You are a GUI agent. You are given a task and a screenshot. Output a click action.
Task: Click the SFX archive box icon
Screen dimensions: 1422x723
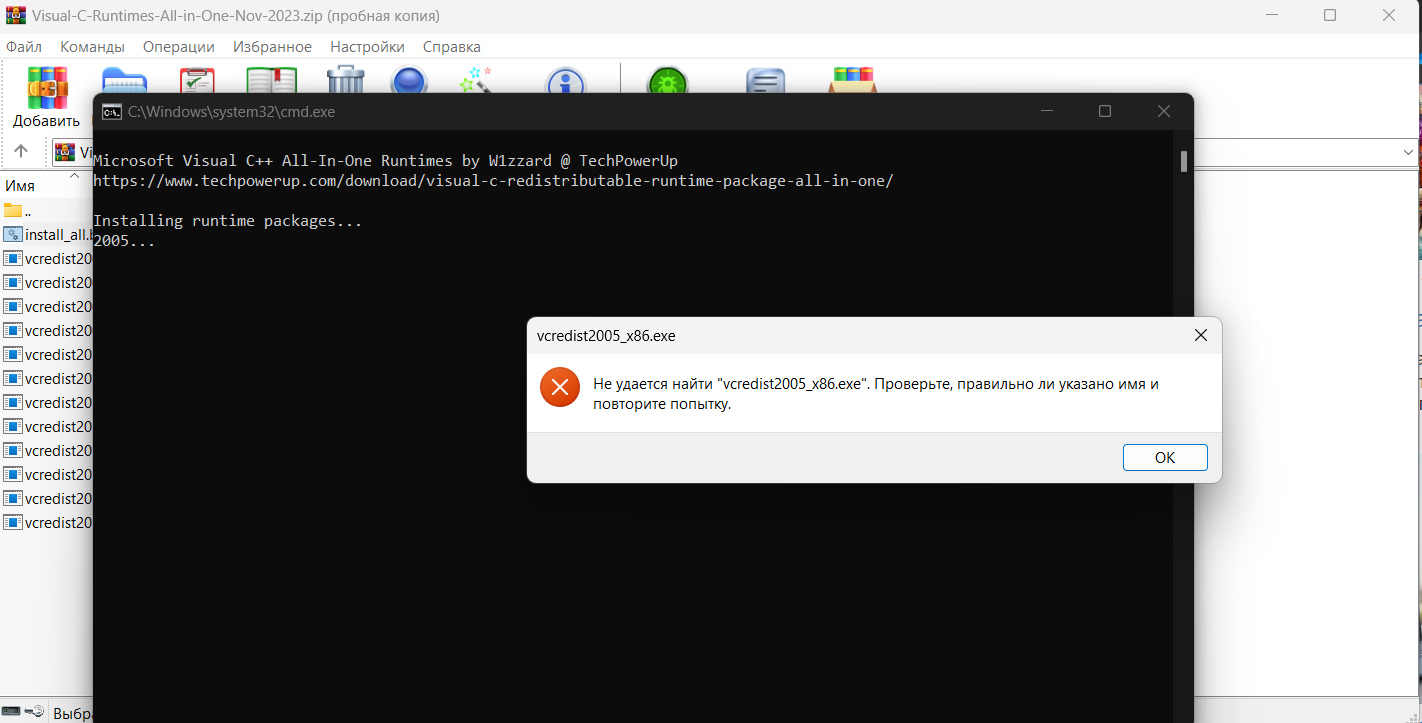(x=853, y=80)
